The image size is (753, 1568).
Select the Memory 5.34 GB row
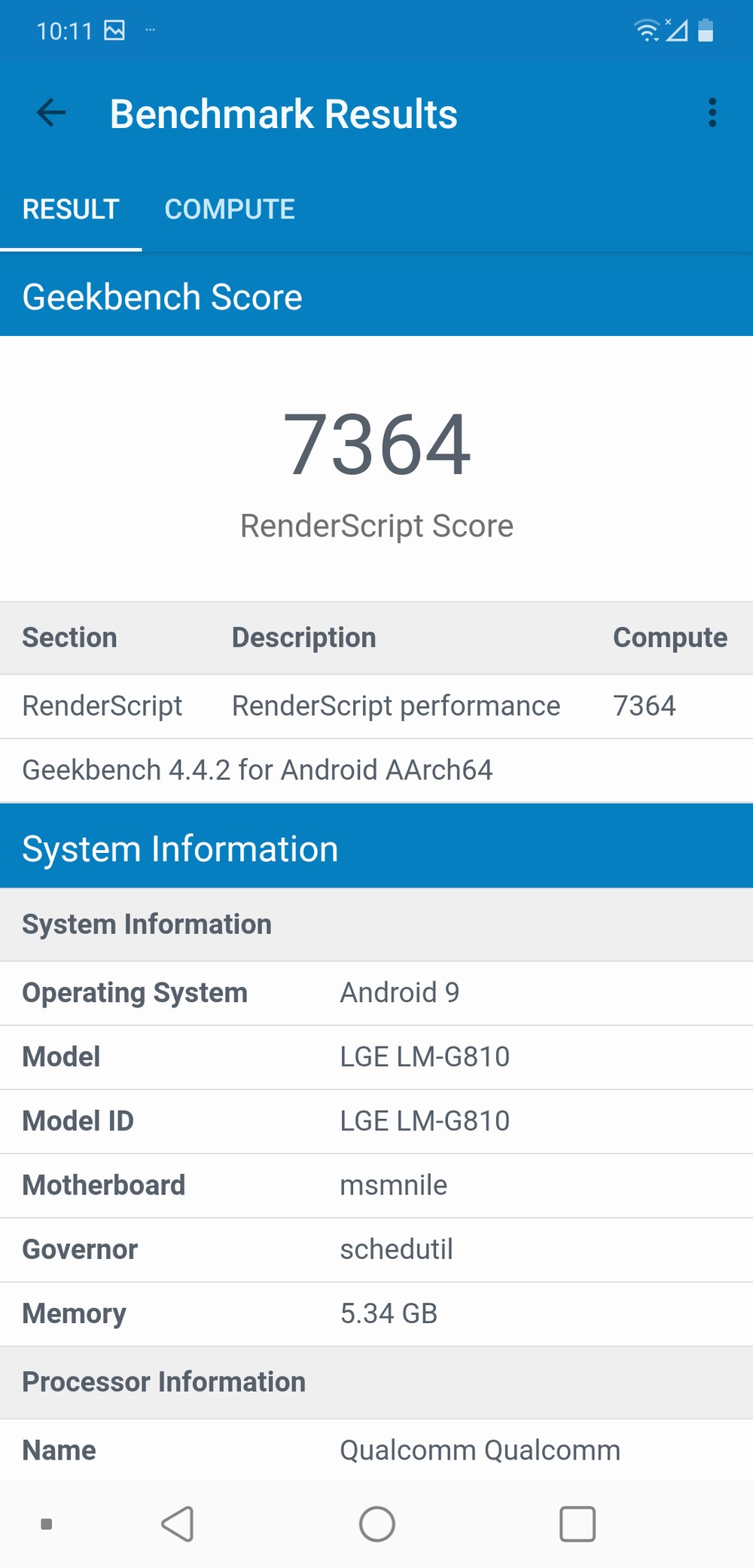[x=376, y=1313]
